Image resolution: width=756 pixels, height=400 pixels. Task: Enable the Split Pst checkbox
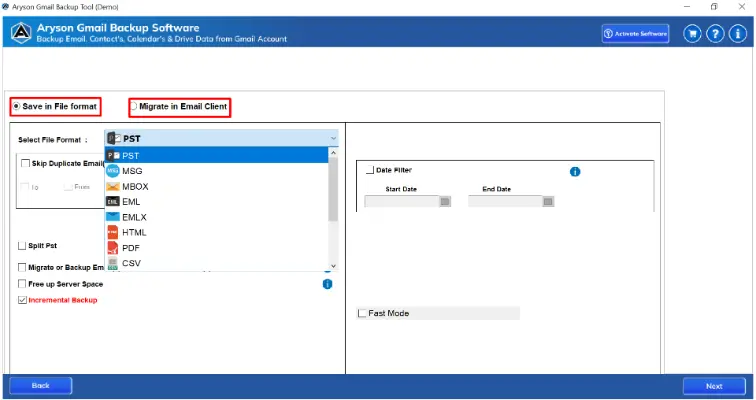(x=22, y=246)
